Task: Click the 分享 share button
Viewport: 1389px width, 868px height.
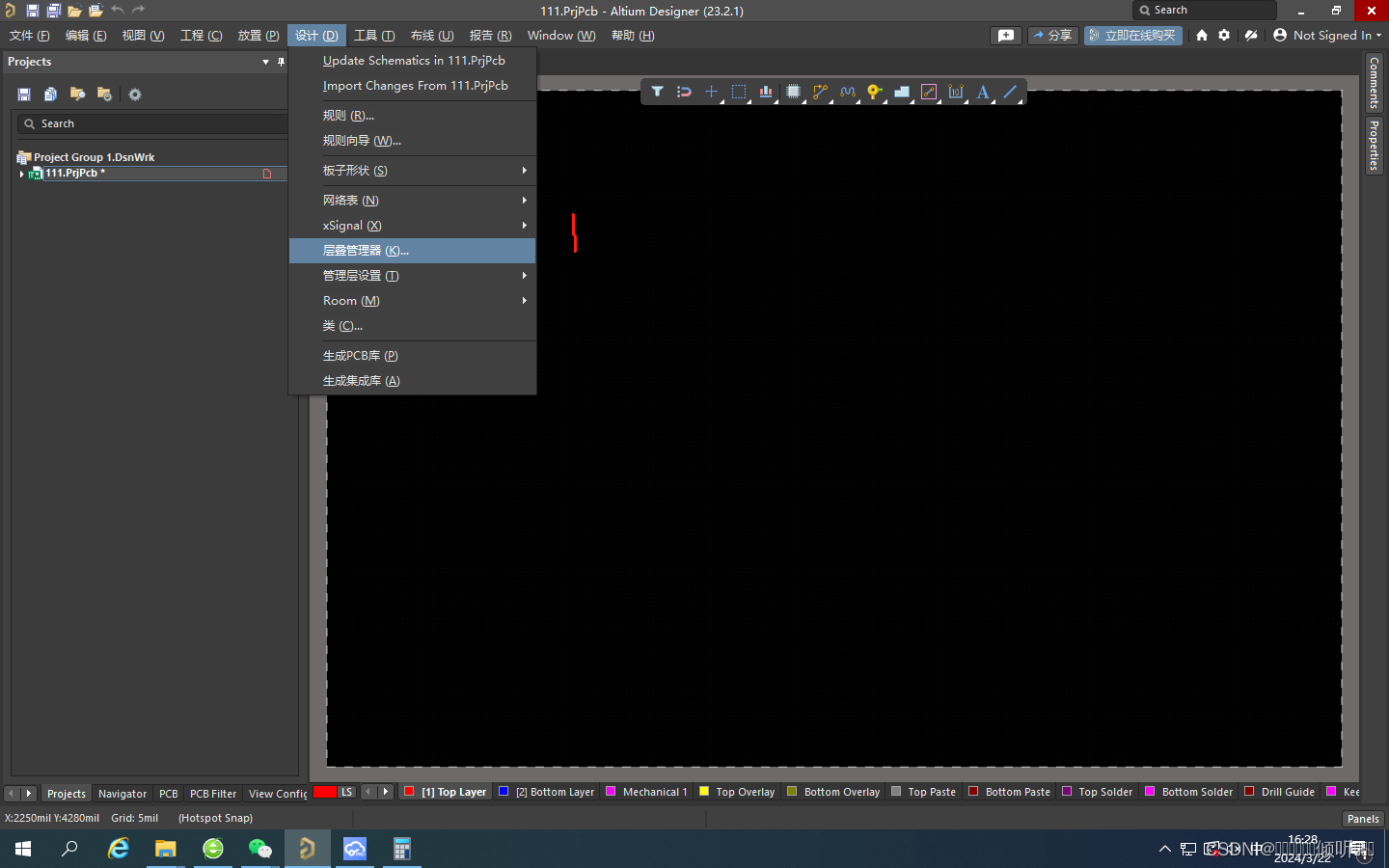Action: 1052,35
